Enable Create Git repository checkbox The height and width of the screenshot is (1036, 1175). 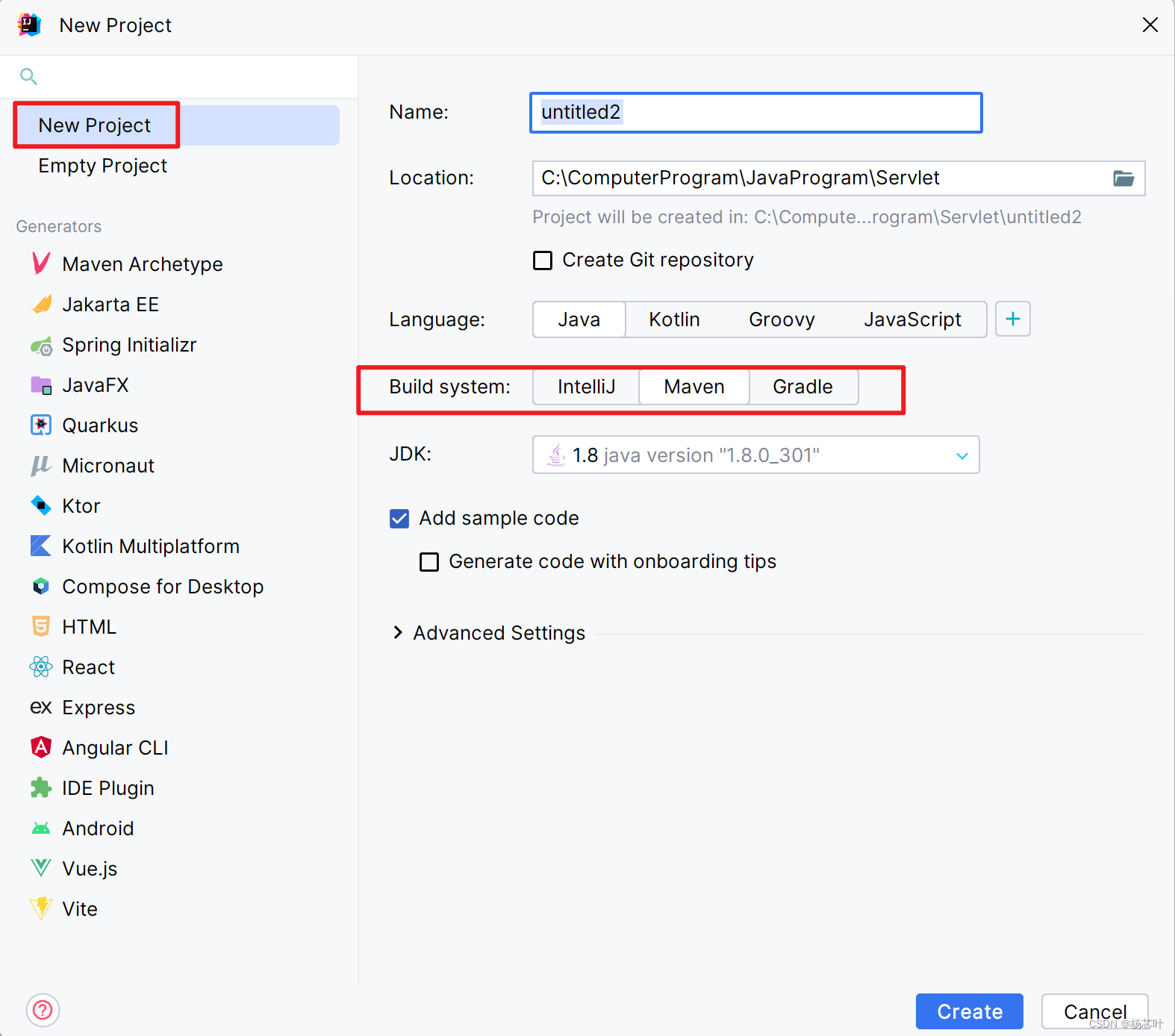543,260
